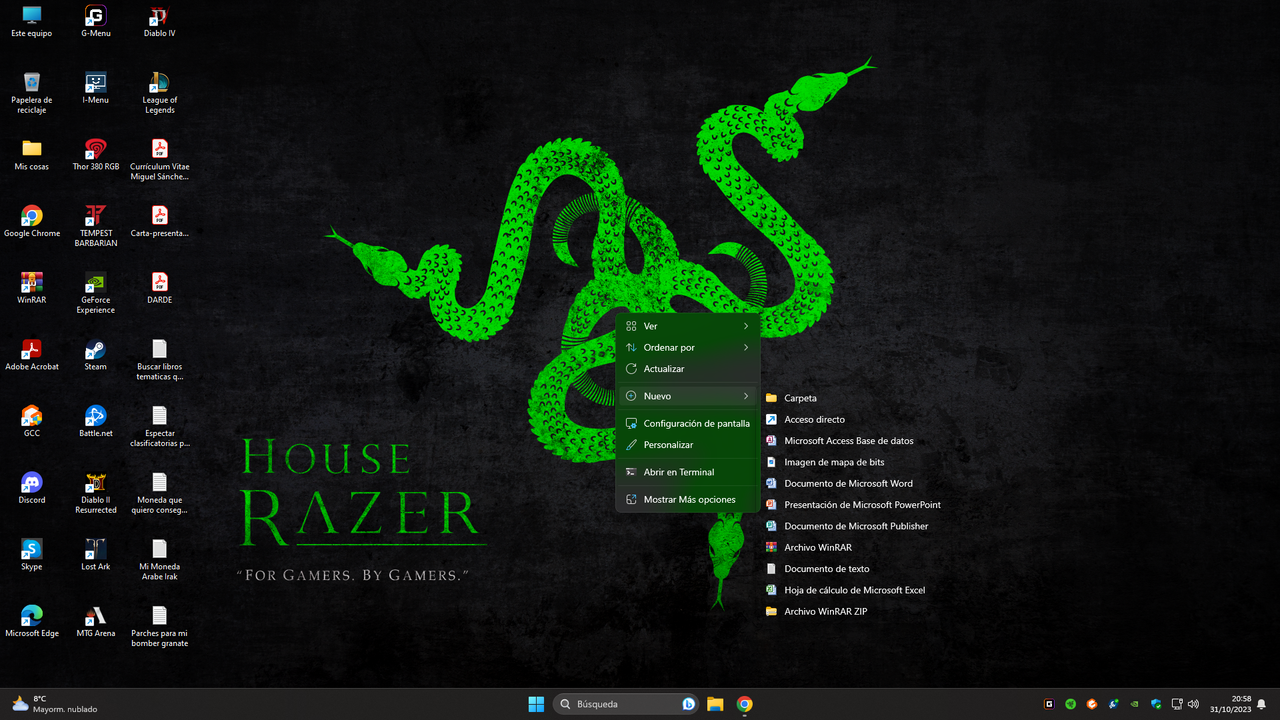Open the Windows Start menu
Image resolution: width=1280 pixels, height=720 pixels.
(536, 704)
